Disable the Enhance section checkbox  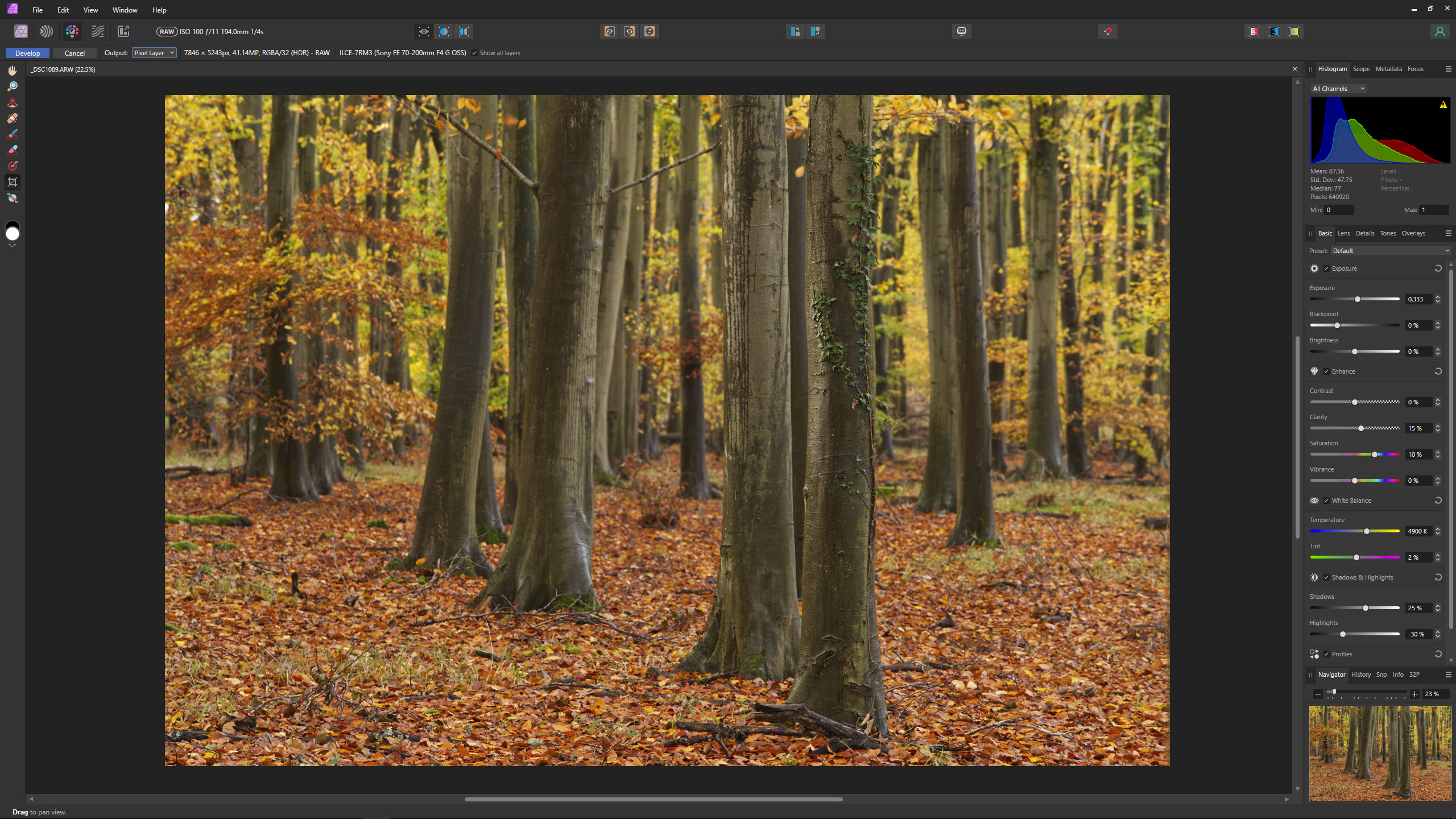point(1326,371)
